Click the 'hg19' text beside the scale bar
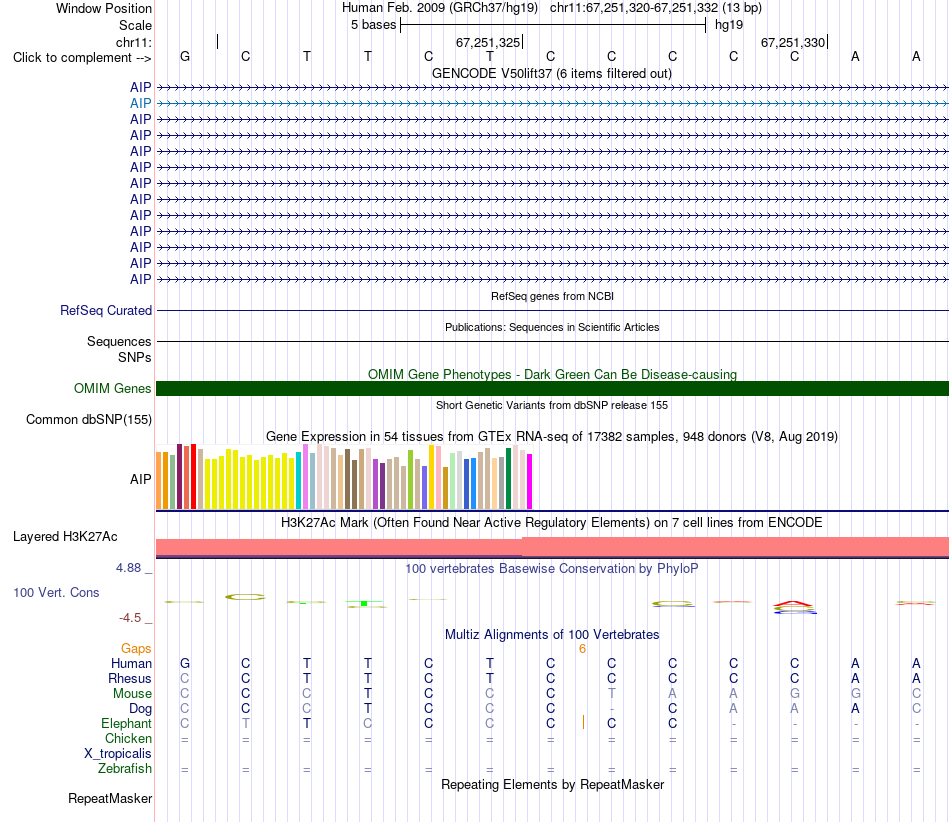 [x=729, y=25]
